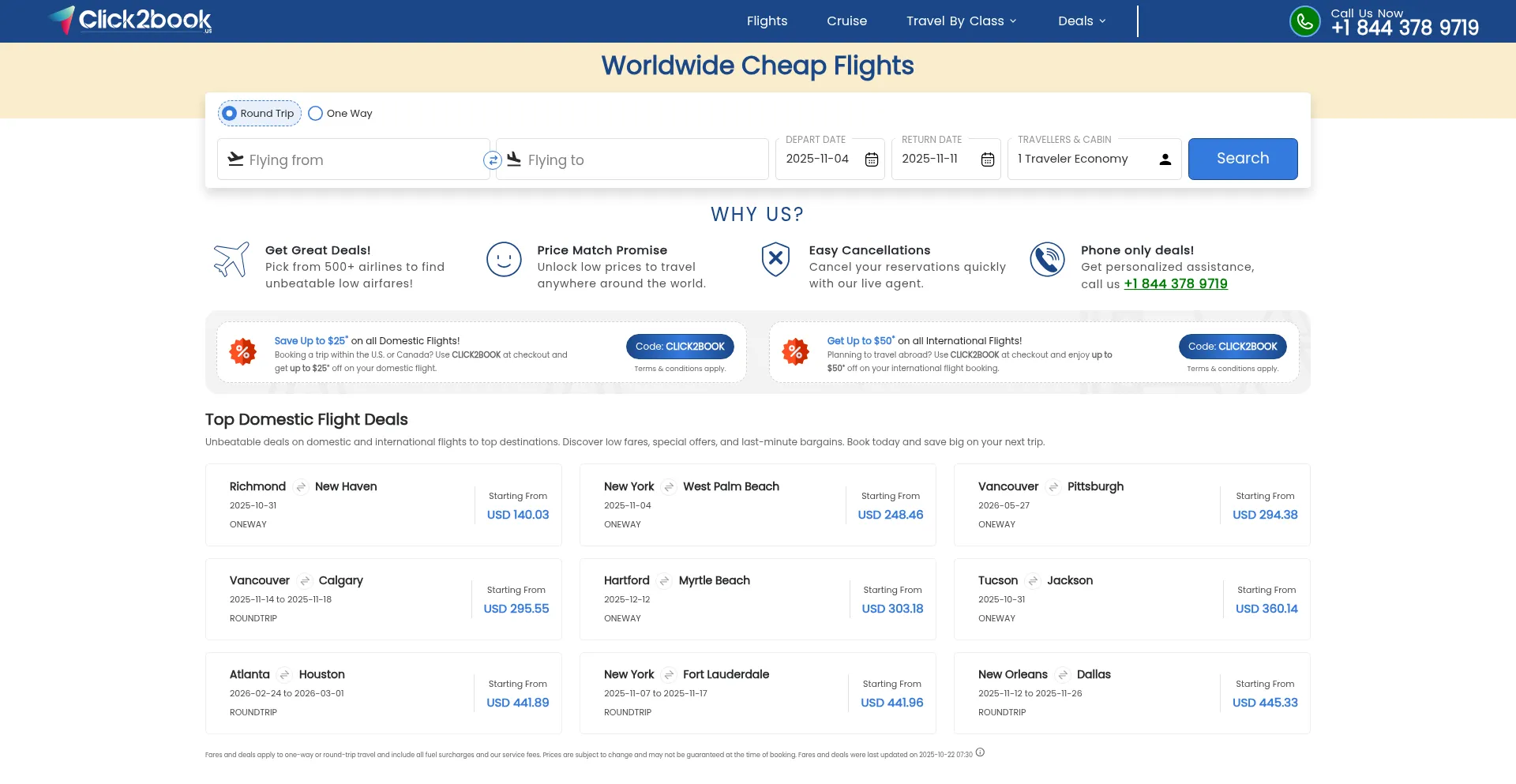Click the traveler person icon
1516x784 pixels.
[x=1165, y=159]
